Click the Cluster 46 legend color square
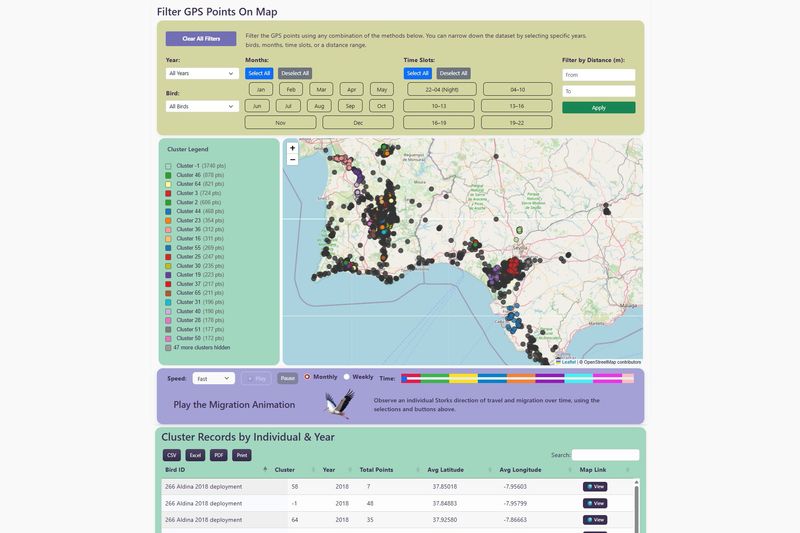The image size is (800, 533). [168, 175]
